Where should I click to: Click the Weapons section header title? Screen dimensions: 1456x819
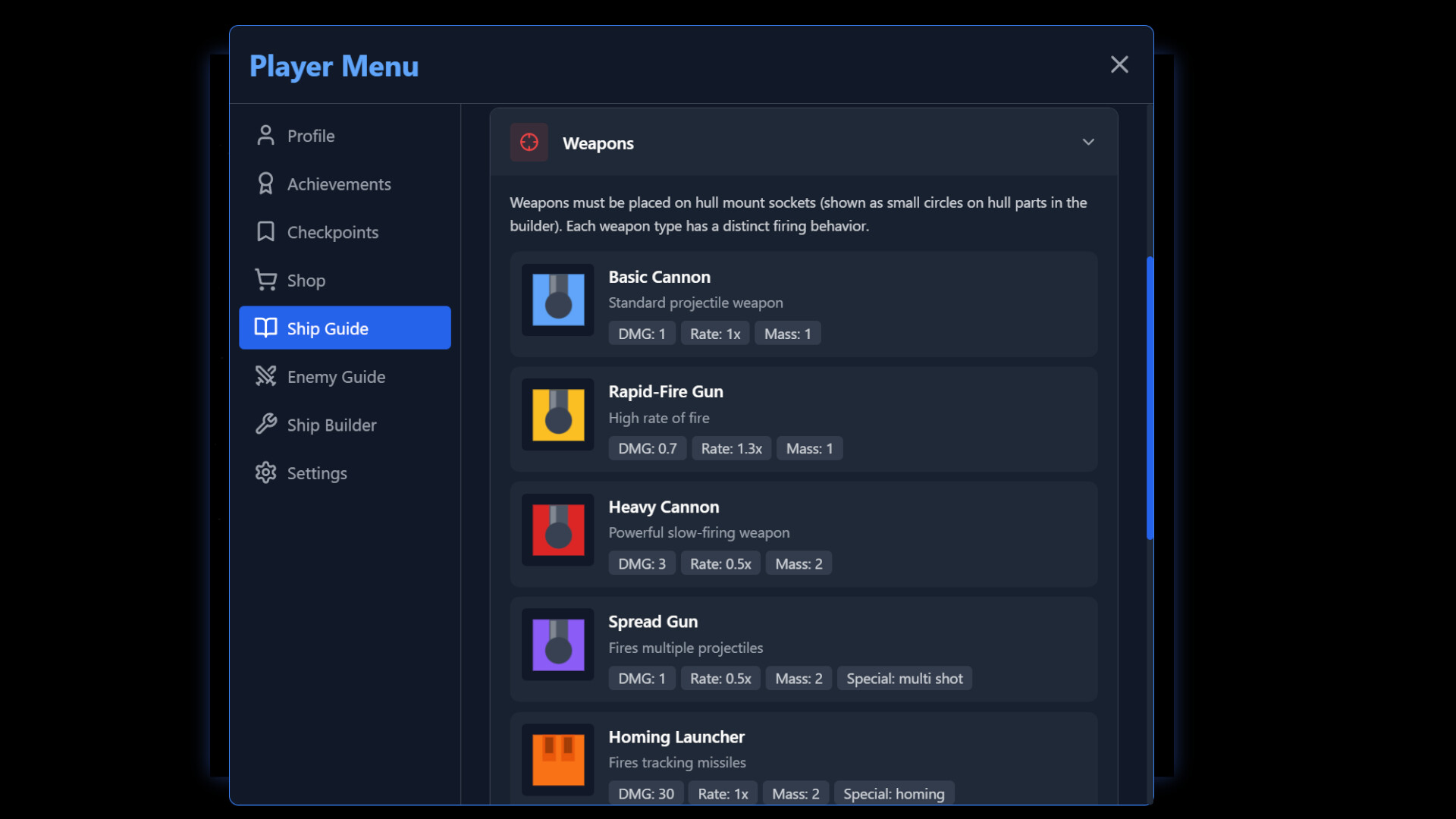[598, 143]
